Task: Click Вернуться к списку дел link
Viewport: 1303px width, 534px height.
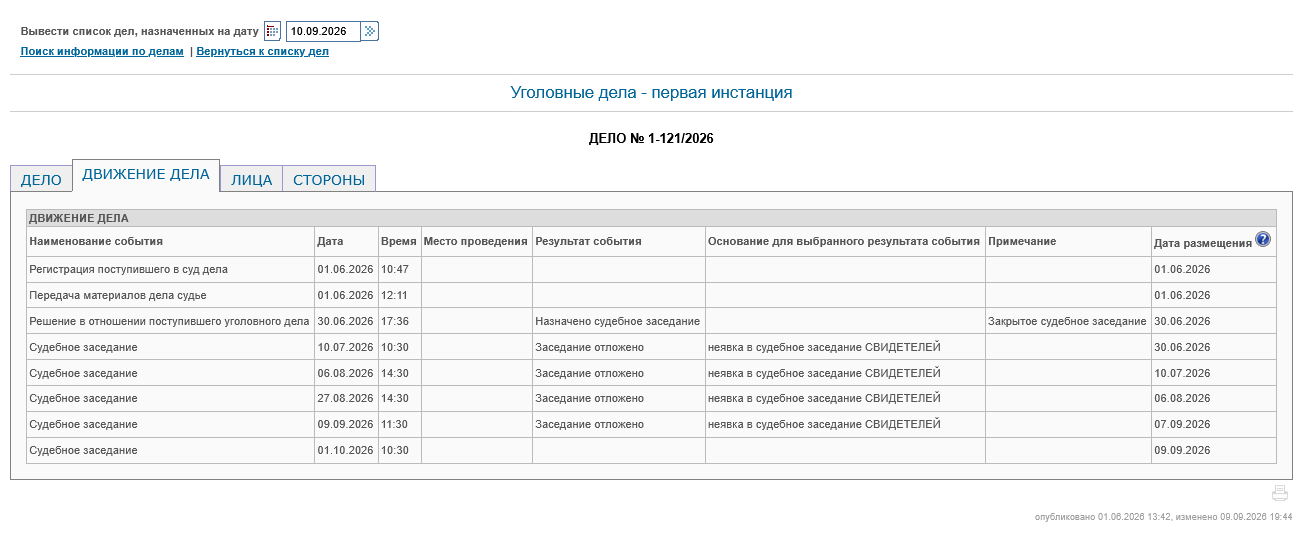Action: tap(262, 51)
